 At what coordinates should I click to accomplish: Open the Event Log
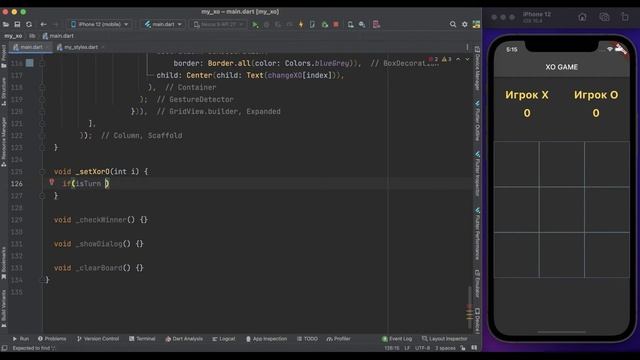(397, 339)
